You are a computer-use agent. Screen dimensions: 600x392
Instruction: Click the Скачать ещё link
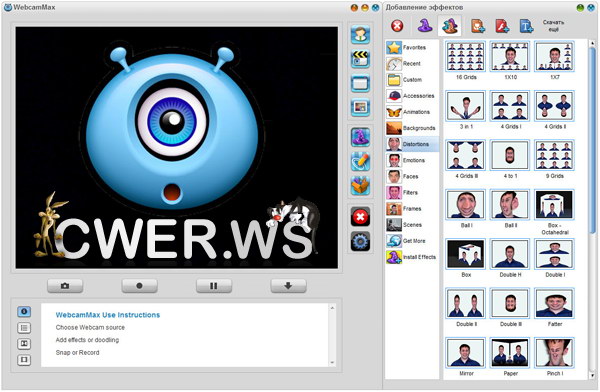tap(553, 26)
